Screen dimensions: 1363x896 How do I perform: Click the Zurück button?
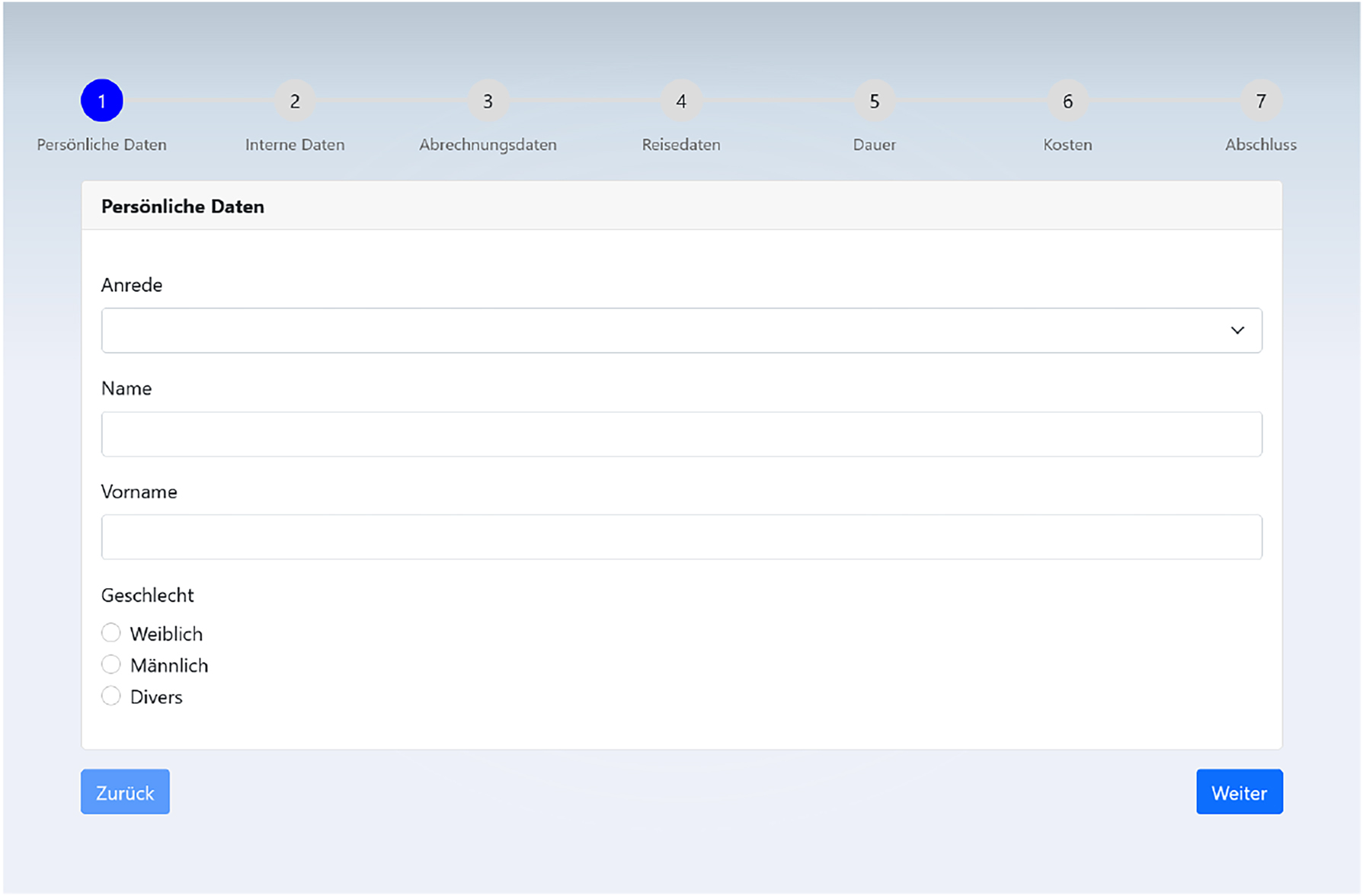(x=125, y=792)
